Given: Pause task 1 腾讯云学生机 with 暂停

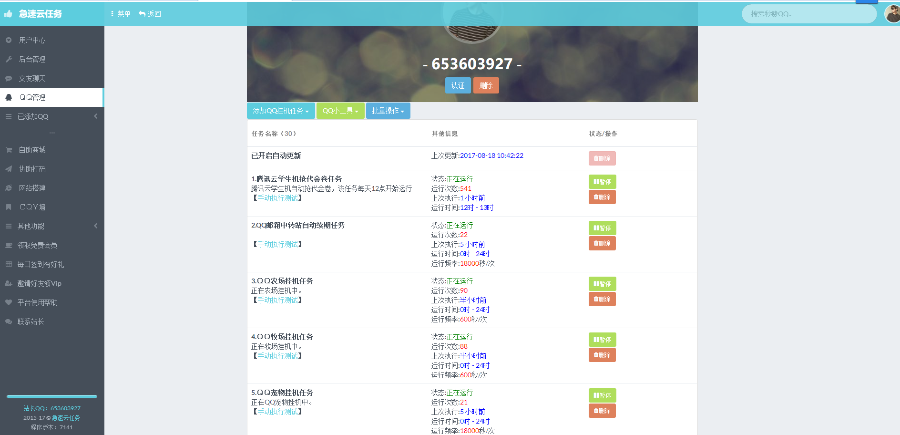Looking at the screenshot, I should click(602, 181).
